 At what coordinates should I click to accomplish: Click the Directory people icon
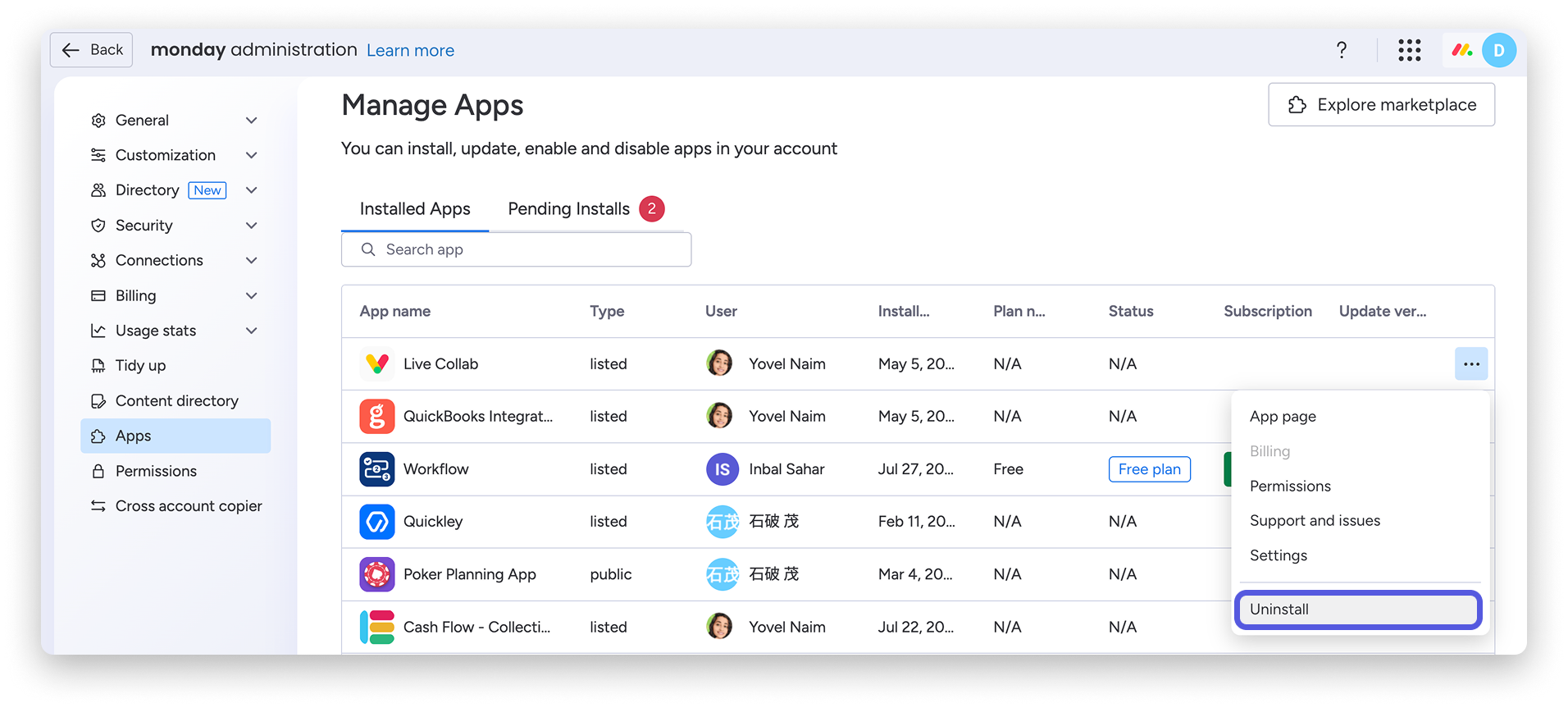point(98,190)
